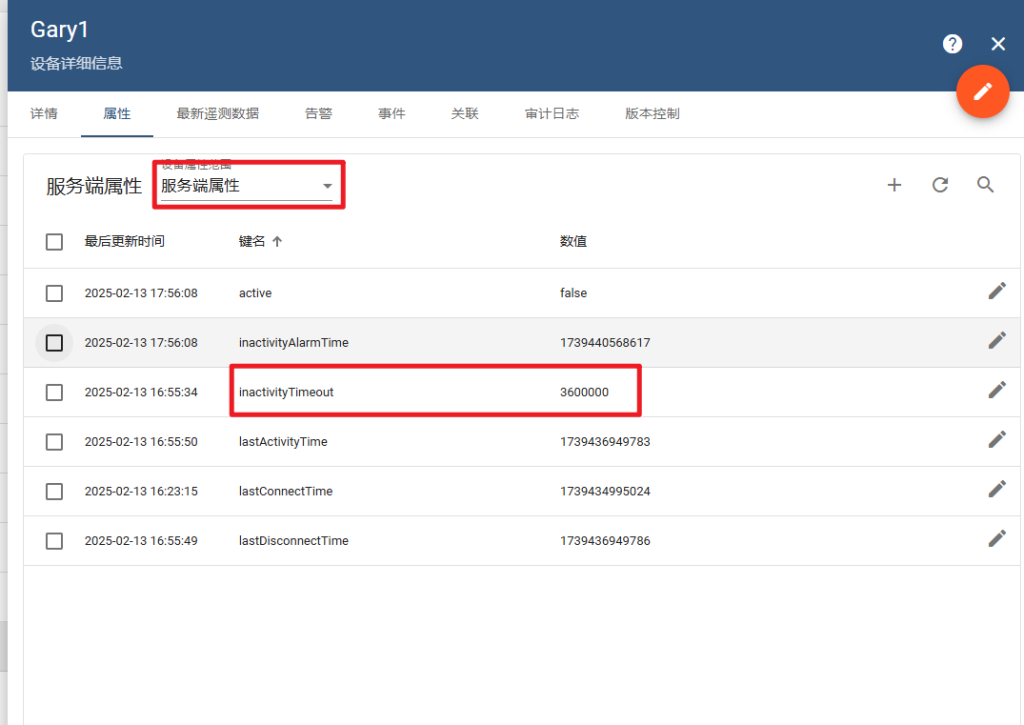
Task: Open the 服务端属性 scope dropdown
Action: [x=247, y=185]
